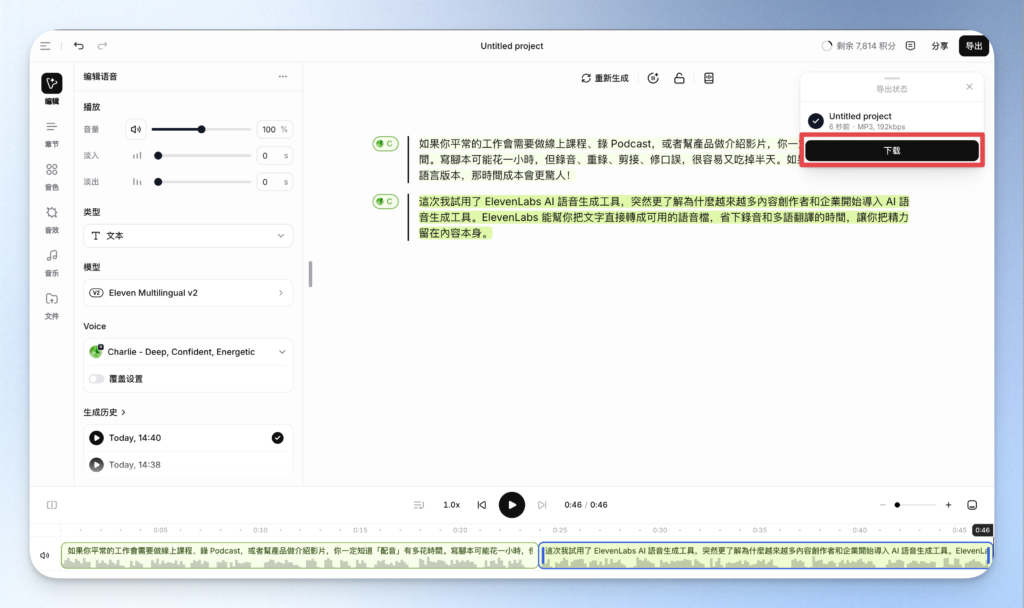Open the Eleven Multilingual v2 model selector
This screenshot has height=608, width=1024.
[188, 293]
